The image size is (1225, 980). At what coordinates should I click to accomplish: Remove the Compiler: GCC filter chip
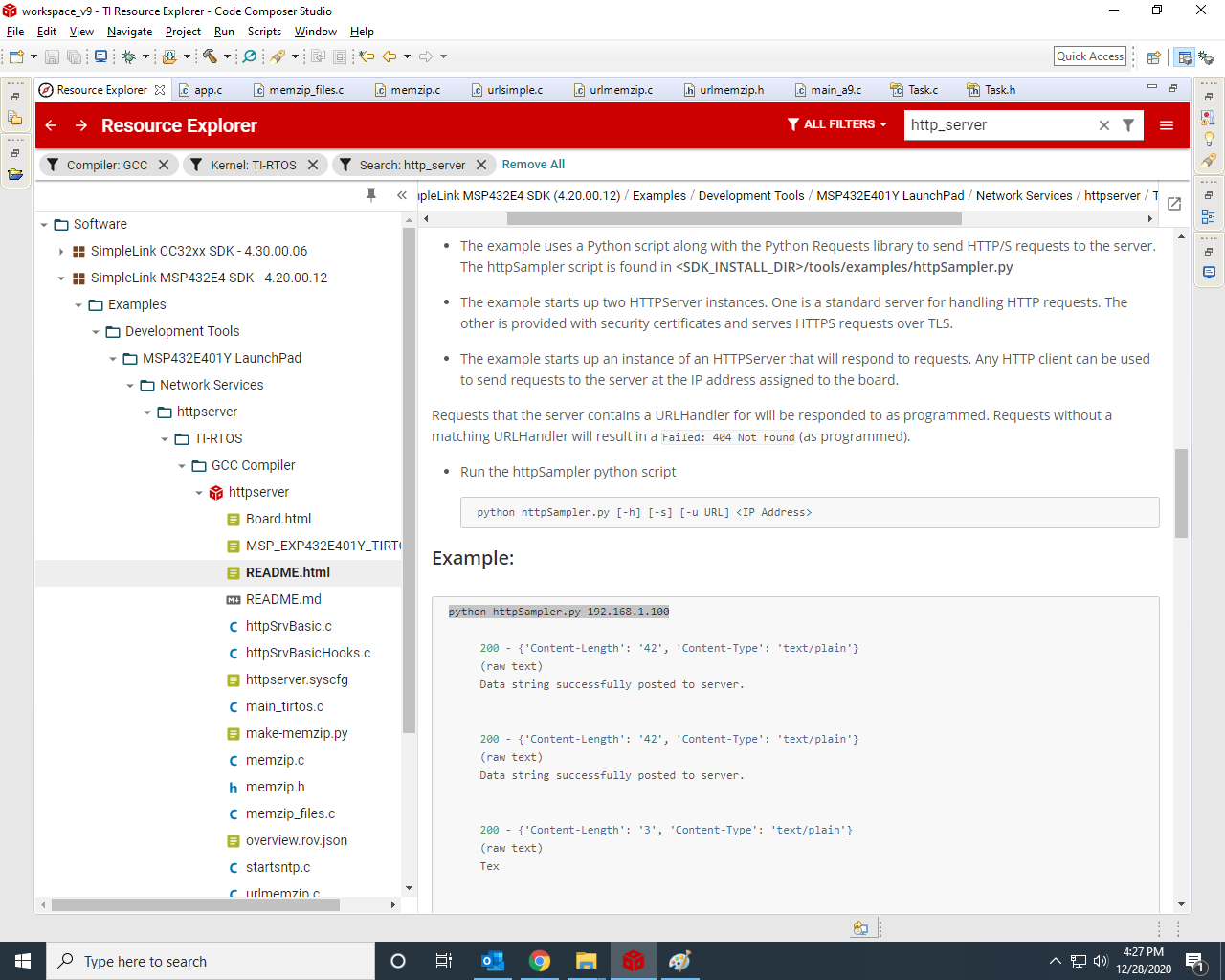[164, 165]
